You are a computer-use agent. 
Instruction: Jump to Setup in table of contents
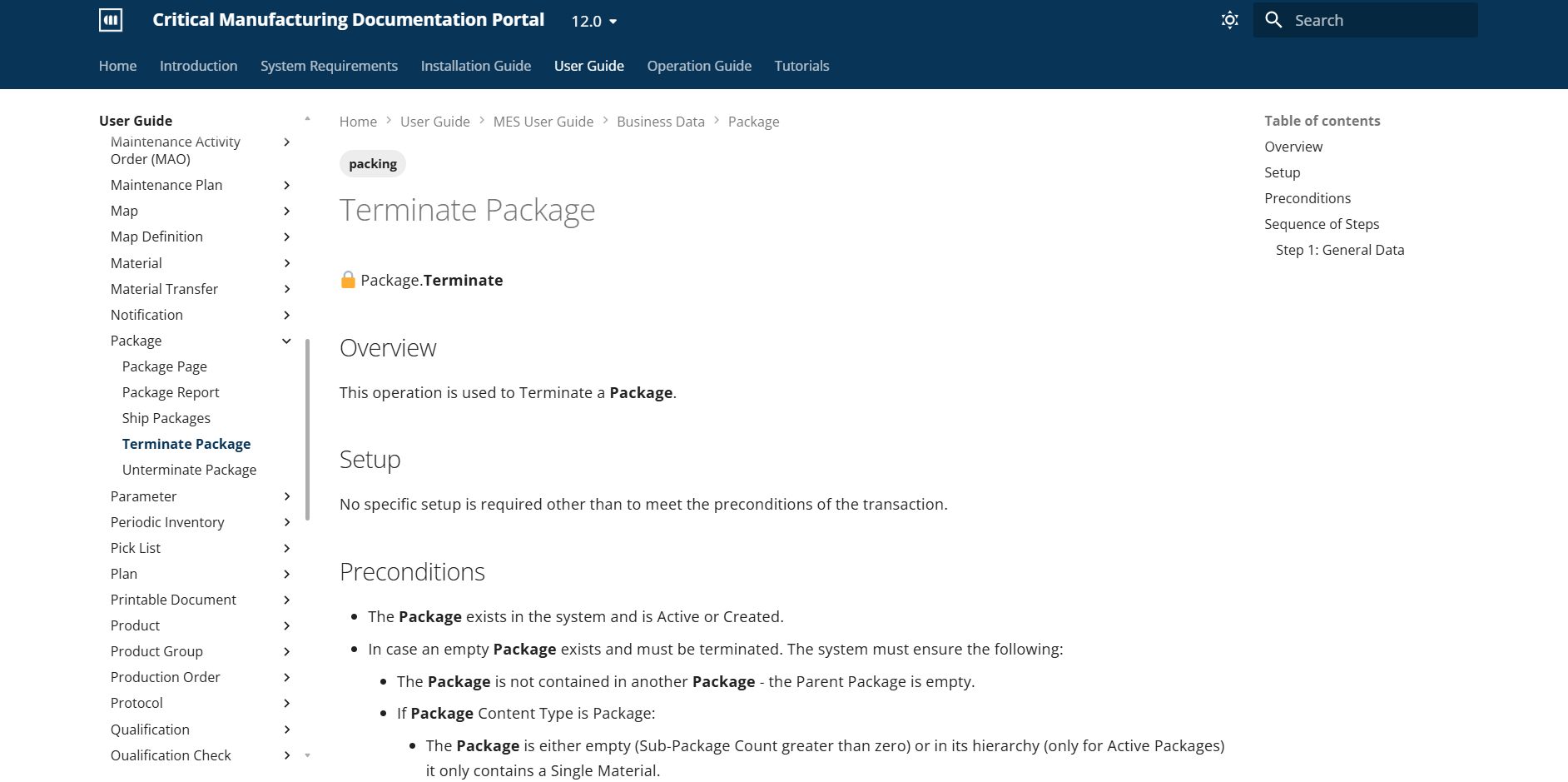[1282, 172]
